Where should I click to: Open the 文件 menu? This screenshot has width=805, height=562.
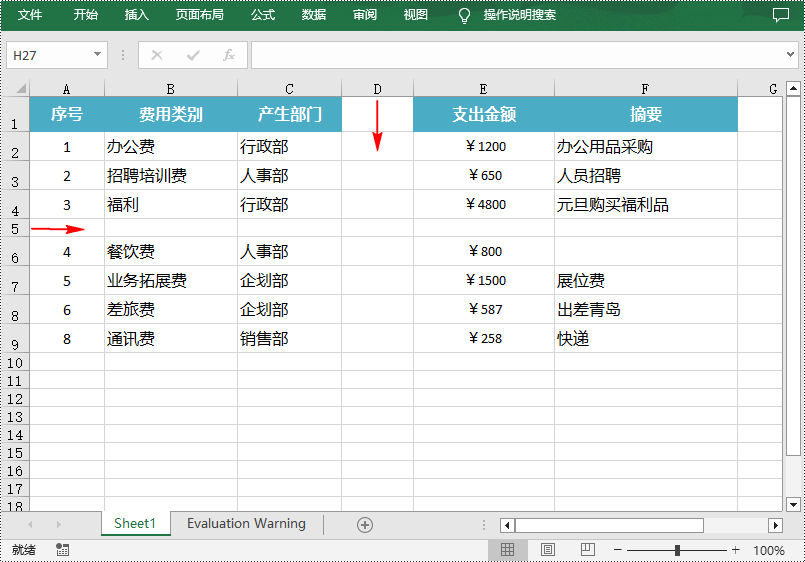[30, 15]
